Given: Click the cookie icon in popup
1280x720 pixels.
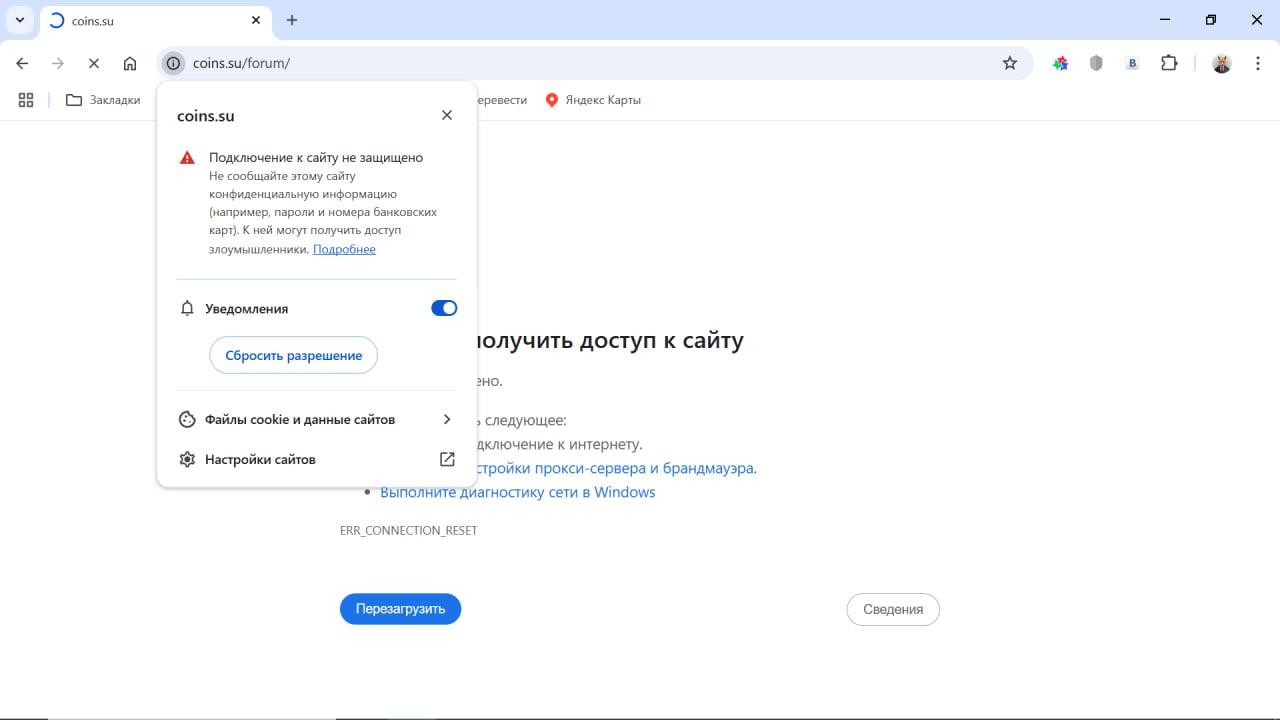Looking at the screenshot, I should [187, 419].
